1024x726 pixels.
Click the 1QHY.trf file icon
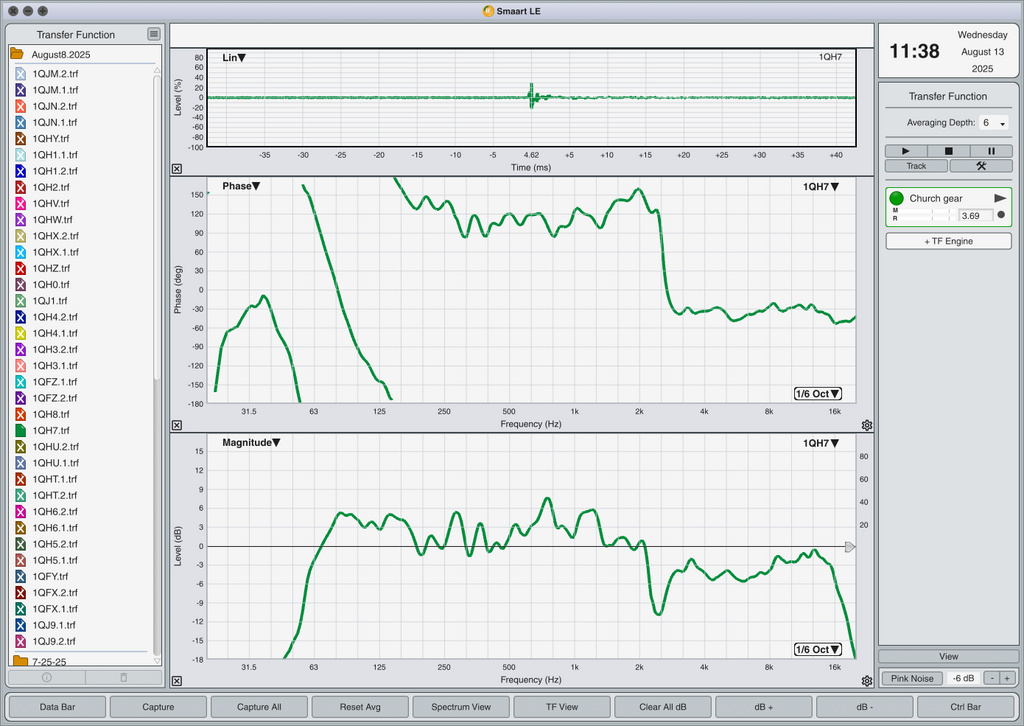[20, 138]
